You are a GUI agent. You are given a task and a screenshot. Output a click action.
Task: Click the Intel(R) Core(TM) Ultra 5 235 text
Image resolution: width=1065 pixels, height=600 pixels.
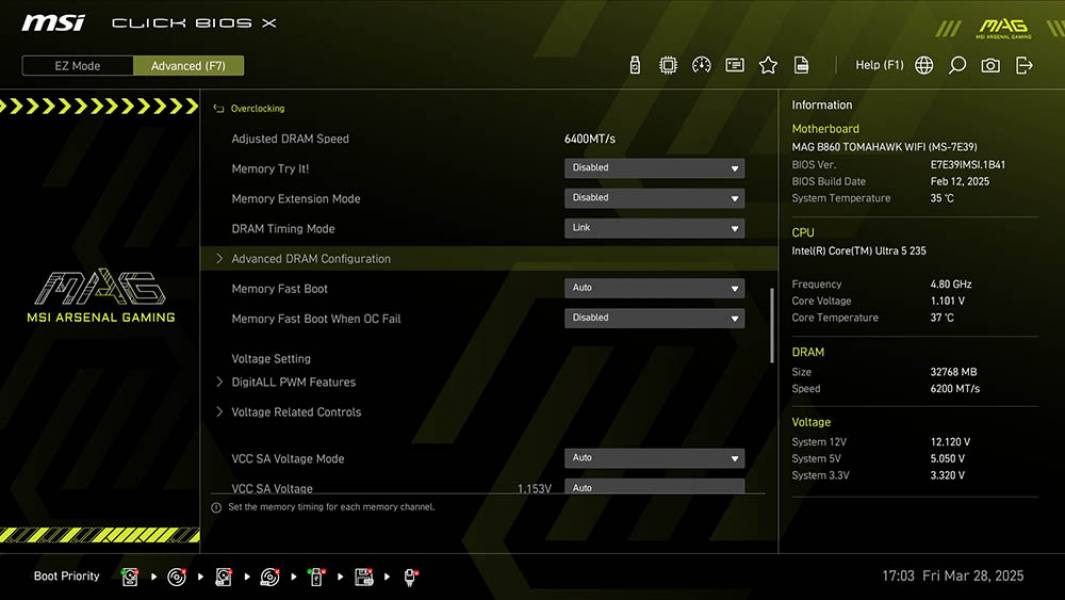[859, 251]
